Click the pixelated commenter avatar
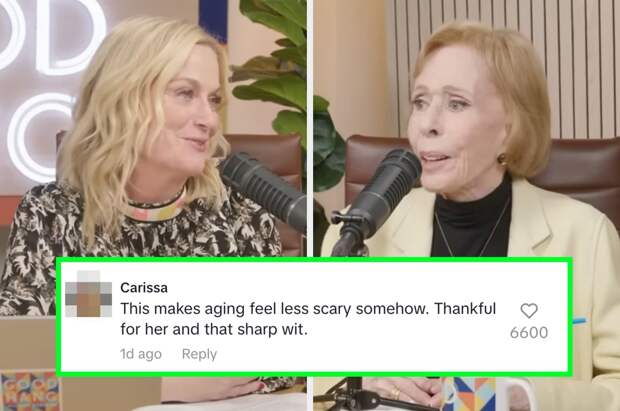Image resolution: width=620 pixels, height=411 pixels. point(89,294)
